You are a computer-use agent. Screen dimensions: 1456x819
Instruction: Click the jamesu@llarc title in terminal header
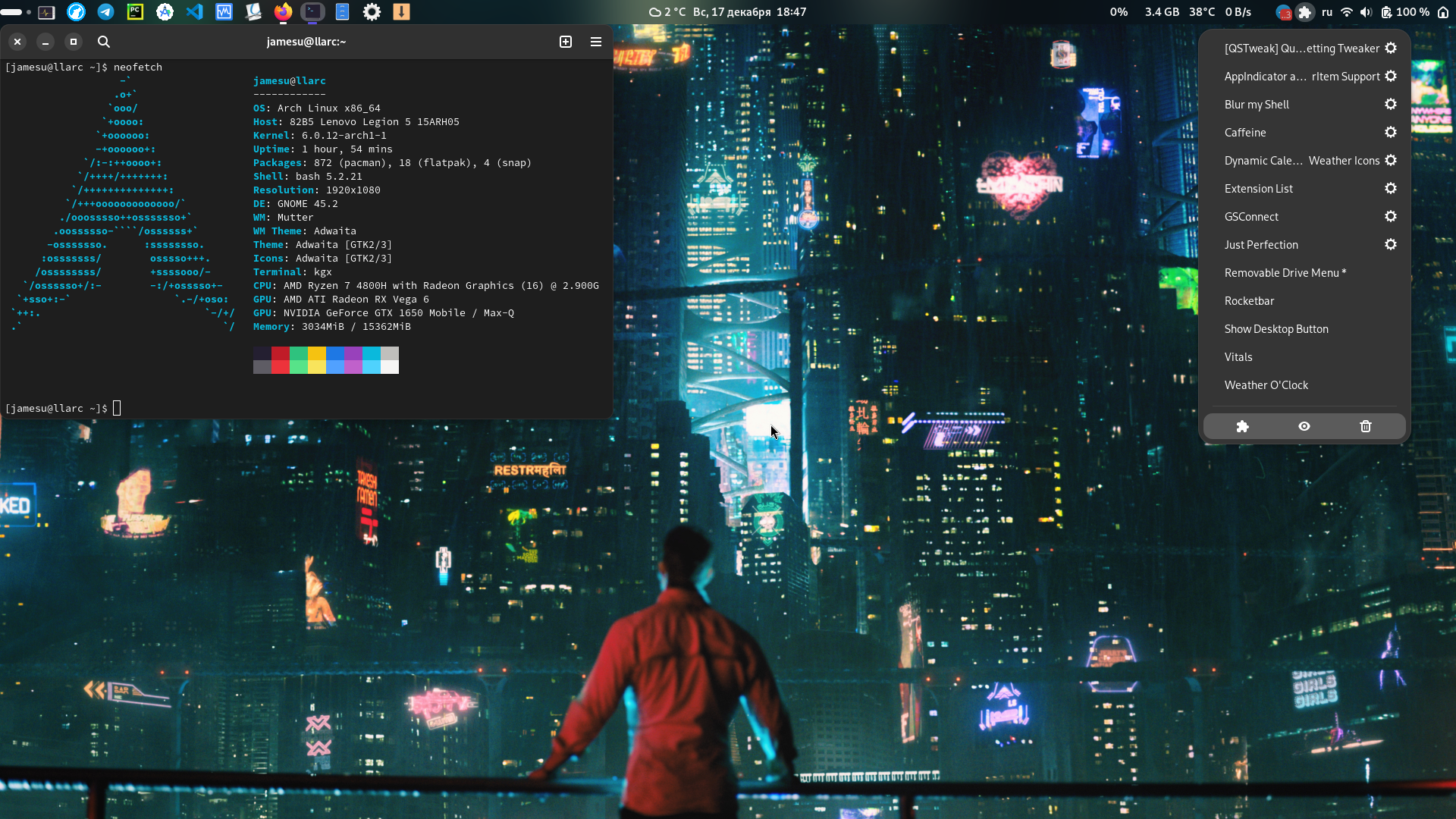pyautogui.click(x=306, y=42)
